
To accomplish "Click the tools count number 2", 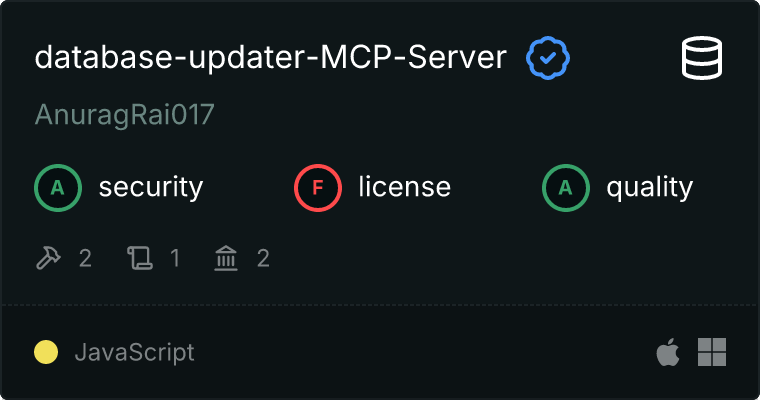I will (x=85, y=258).
